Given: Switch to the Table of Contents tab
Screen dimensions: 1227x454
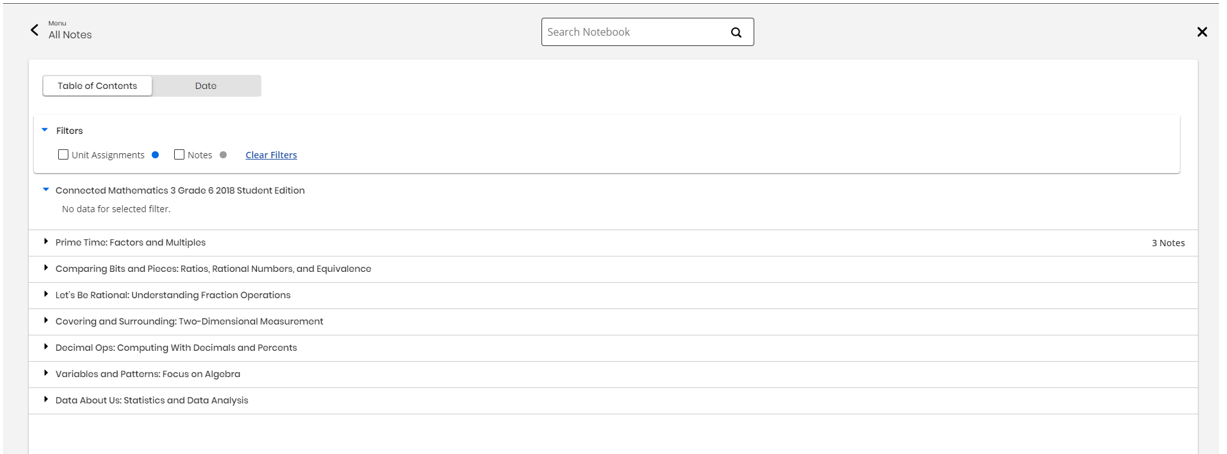Looking at the screenshot, I should click(97, 86).
